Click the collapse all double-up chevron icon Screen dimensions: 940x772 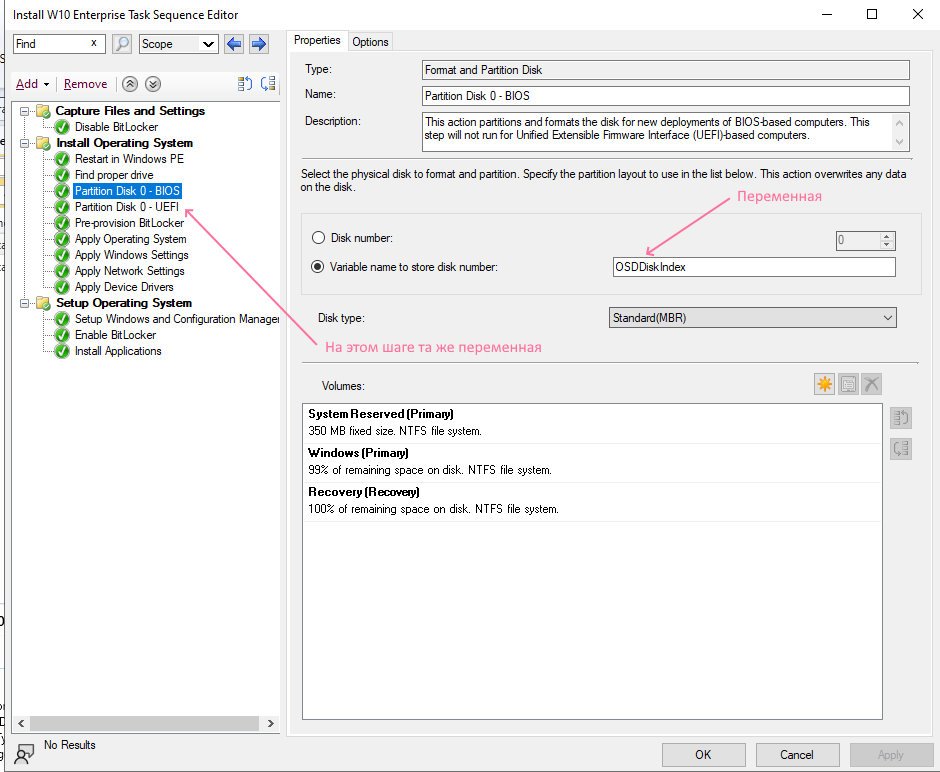pyautogui.click(x=130, y=85)
